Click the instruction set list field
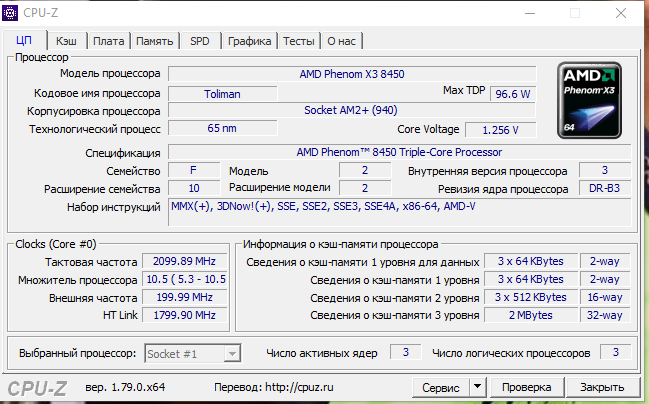649x404 pixels. pos(399,212)
